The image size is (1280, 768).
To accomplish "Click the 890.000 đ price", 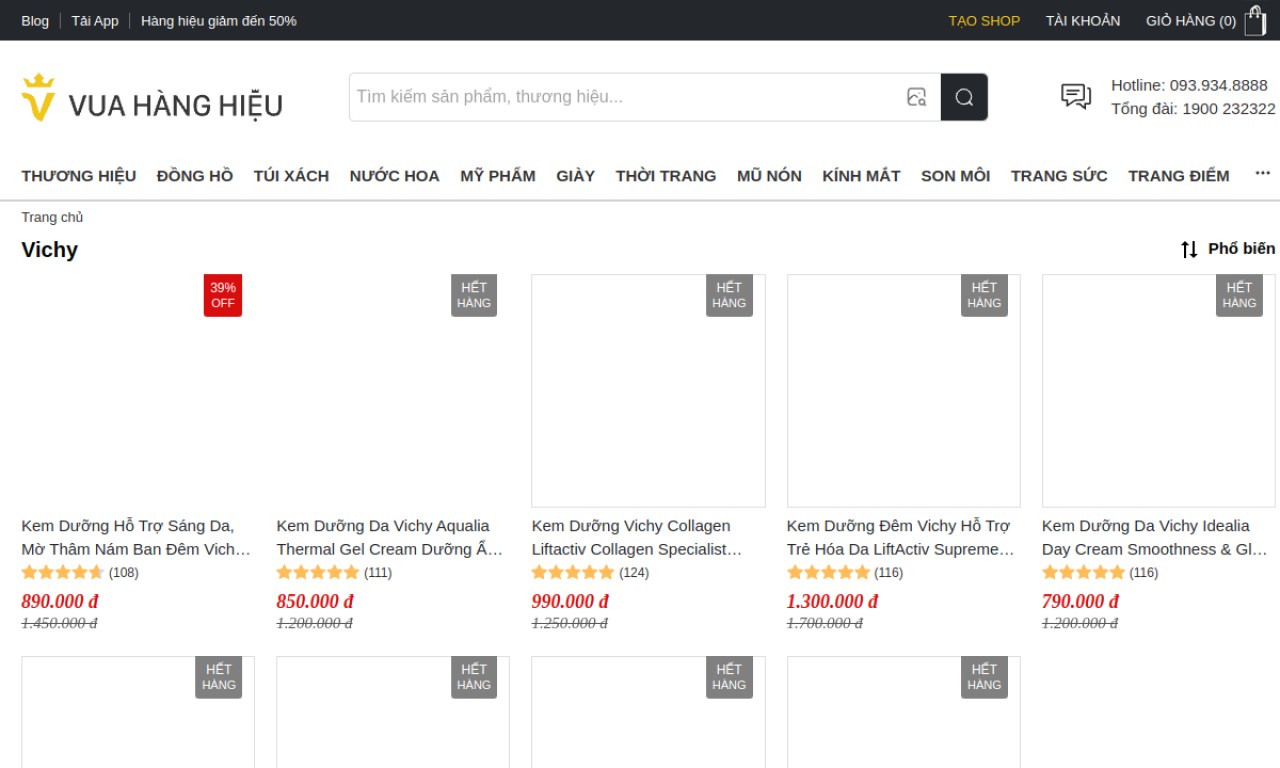I will coord(60,601).
